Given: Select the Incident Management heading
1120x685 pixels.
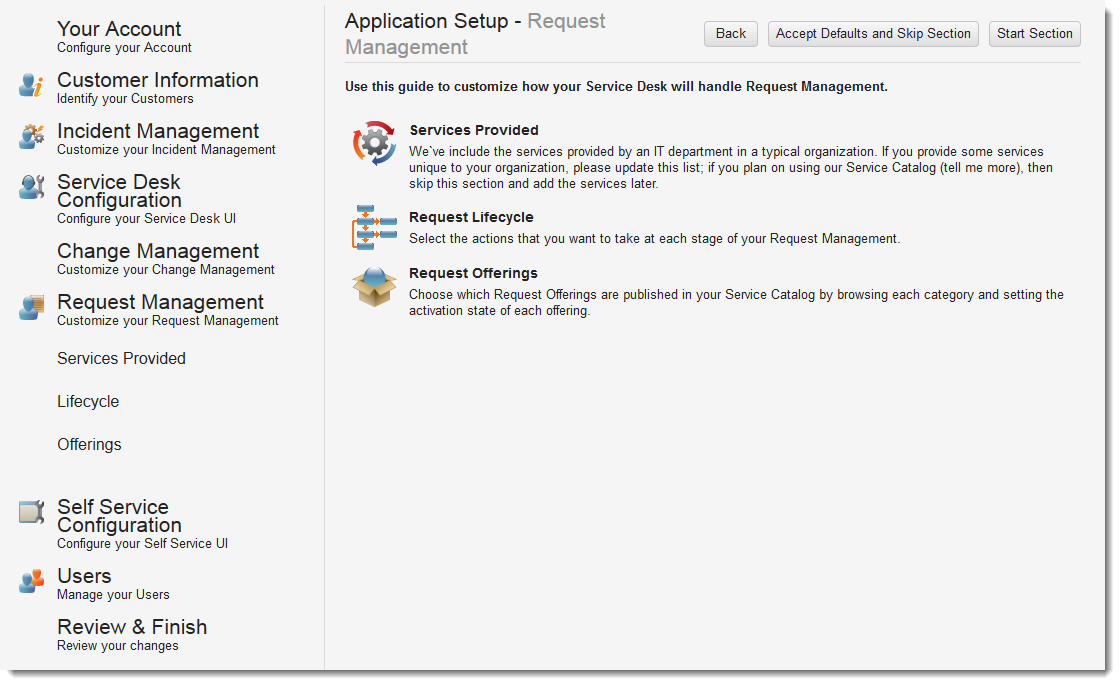Looking at the screenshot, I should pos(157,130).
